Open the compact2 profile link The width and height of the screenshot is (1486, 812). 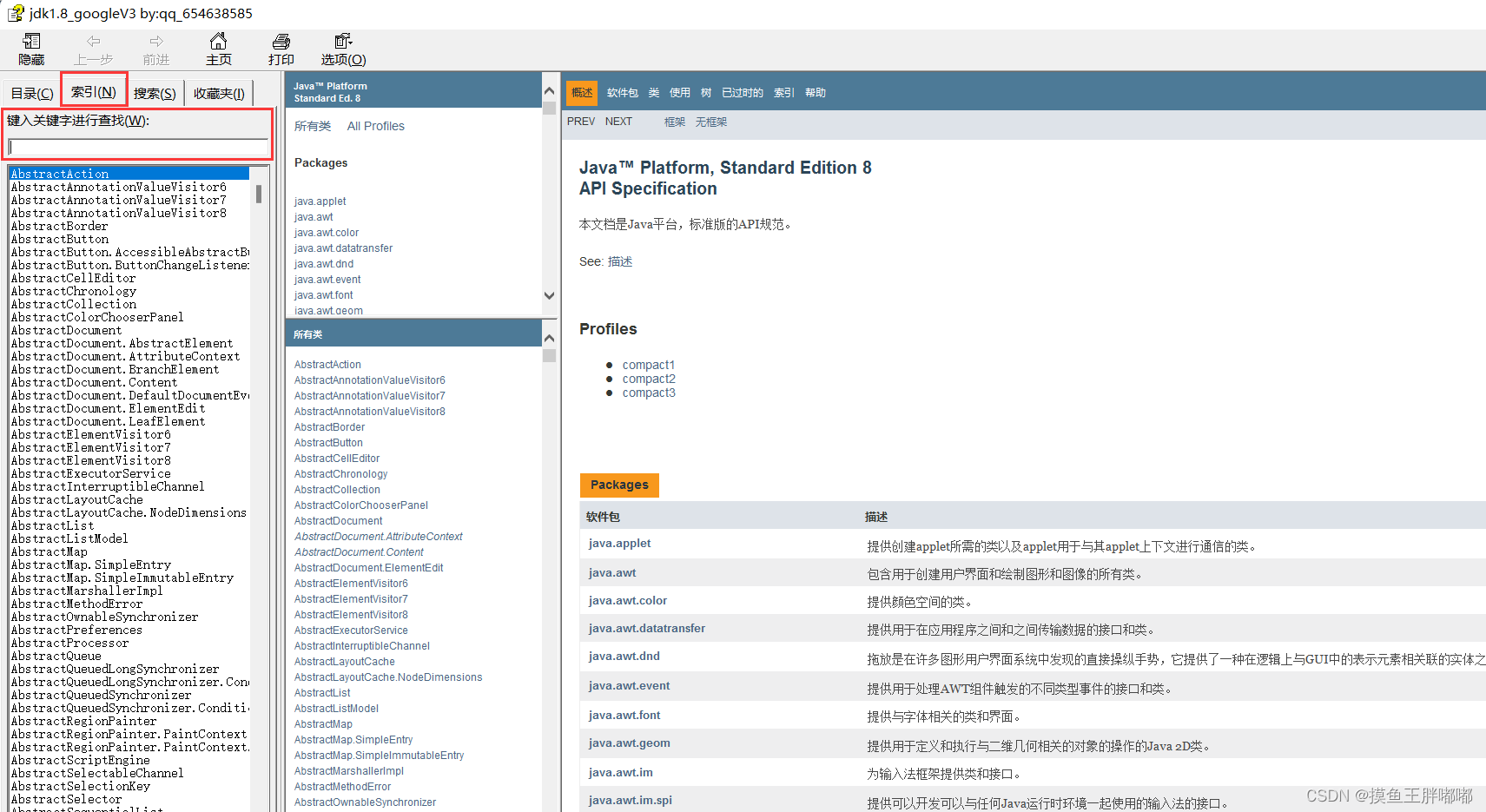click(x=649, y=379)
